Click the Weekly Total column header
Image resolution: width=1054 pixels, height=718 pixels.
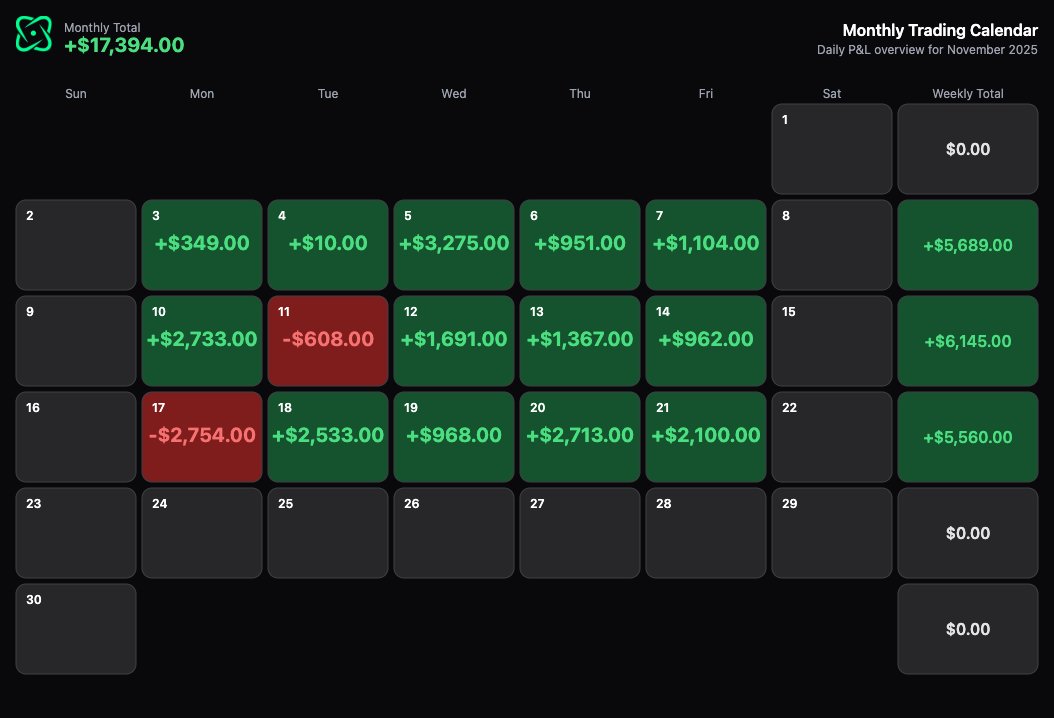(x=967, y=93)
